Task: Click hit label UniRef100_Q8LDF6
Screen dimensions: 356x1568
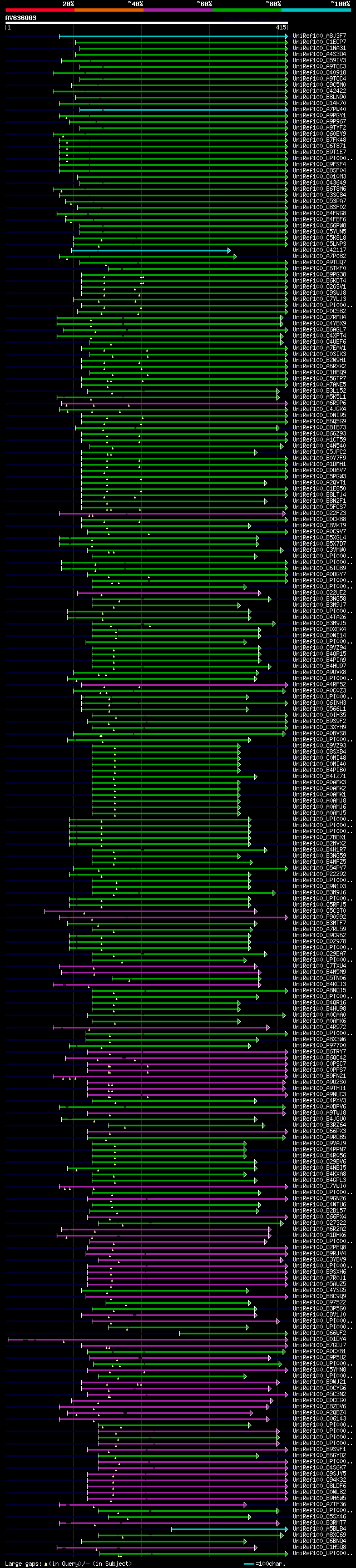Action: pos(319,1486)
